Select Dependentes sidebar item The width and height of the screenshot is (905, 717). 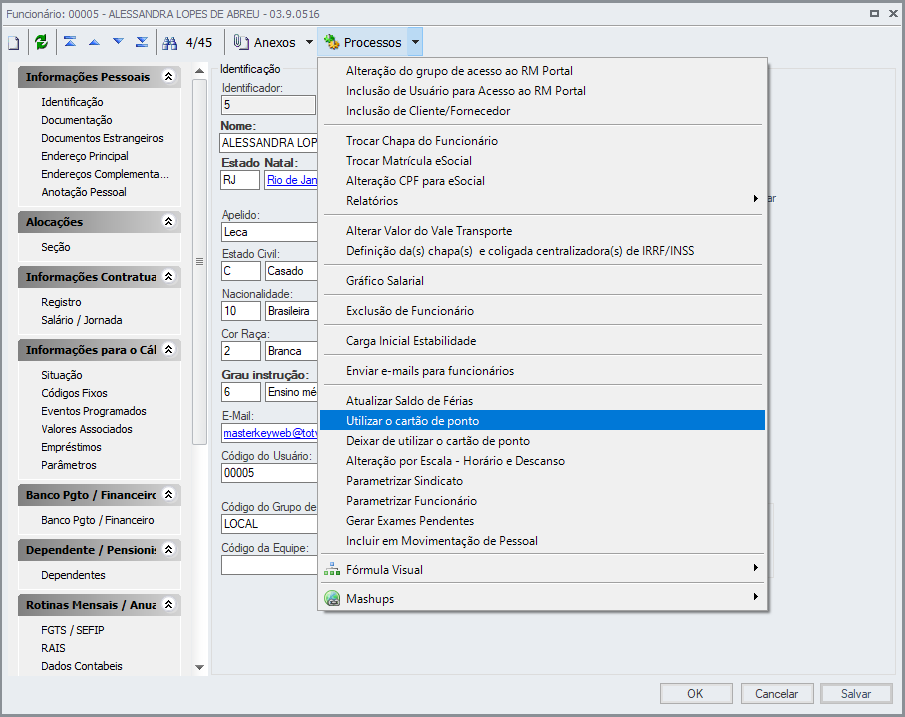73,575
